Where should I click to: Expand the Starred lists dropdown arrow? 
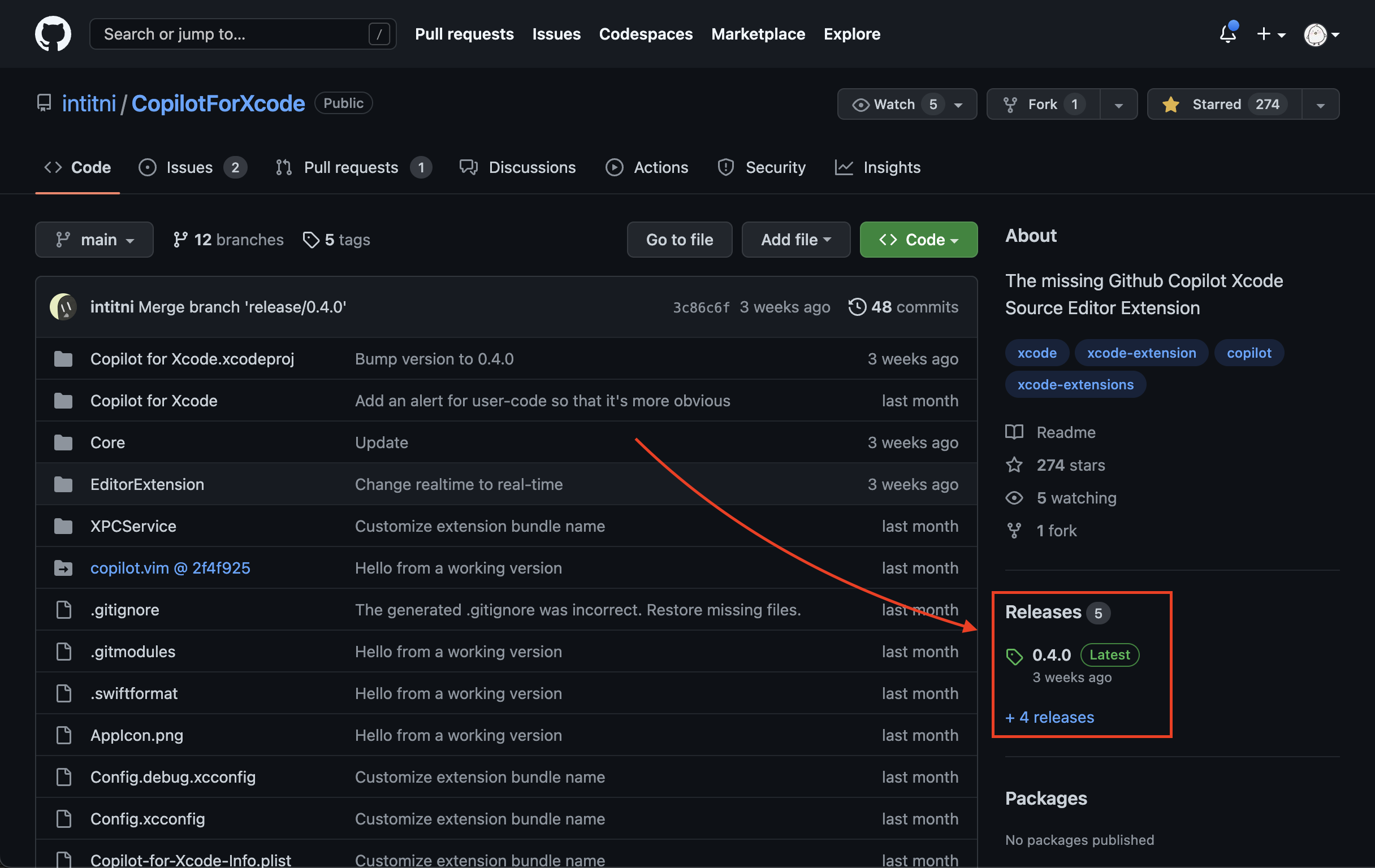coord(1320,105)
